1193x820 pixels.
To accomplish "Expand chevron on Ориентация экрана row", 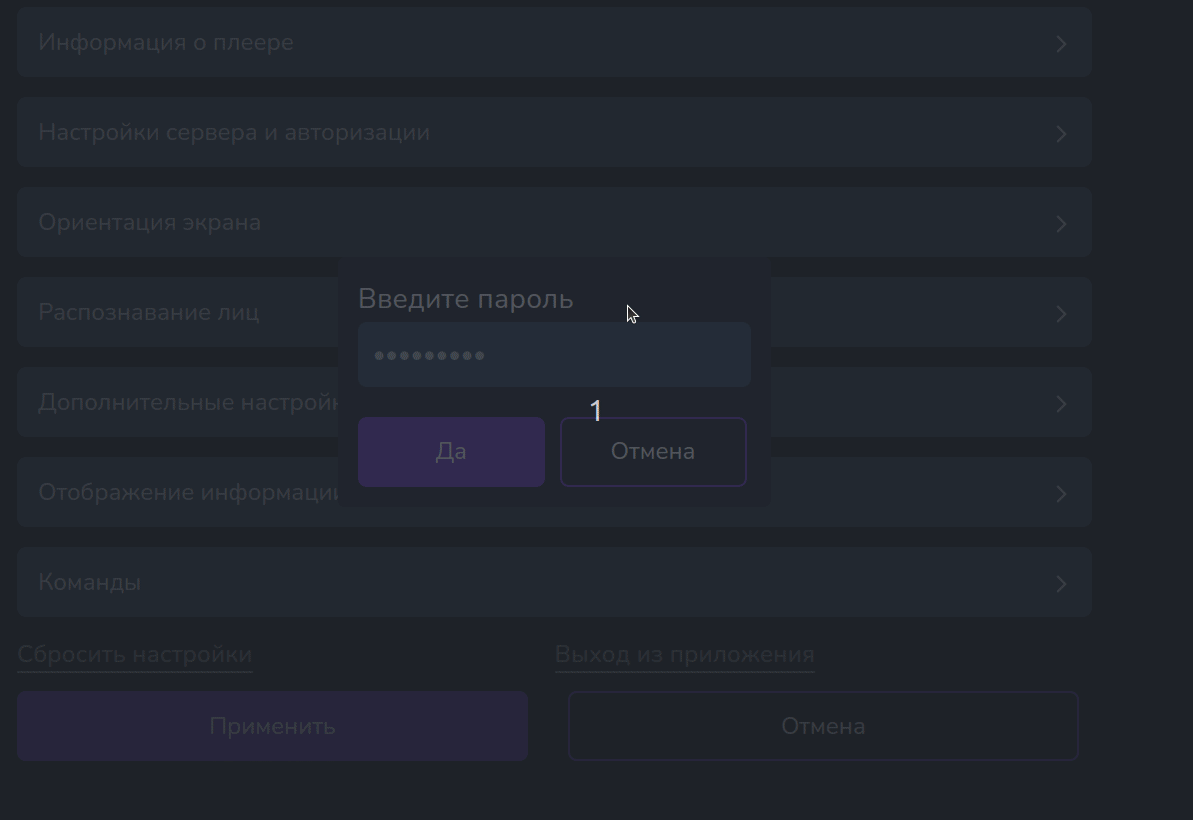I will 1061,224.
